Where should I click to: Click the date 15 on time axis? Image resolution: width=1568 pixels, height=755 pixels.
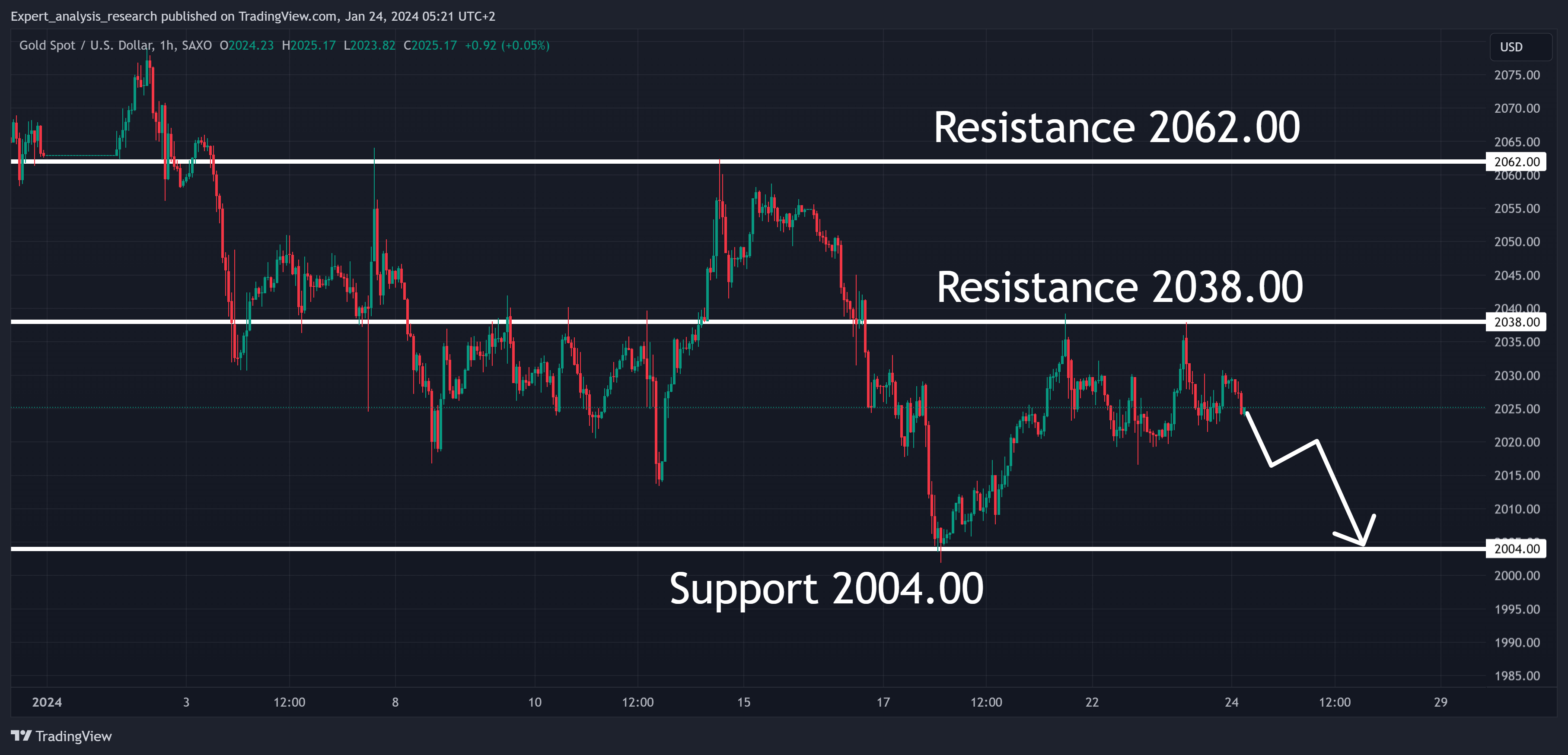coord(743,702)
